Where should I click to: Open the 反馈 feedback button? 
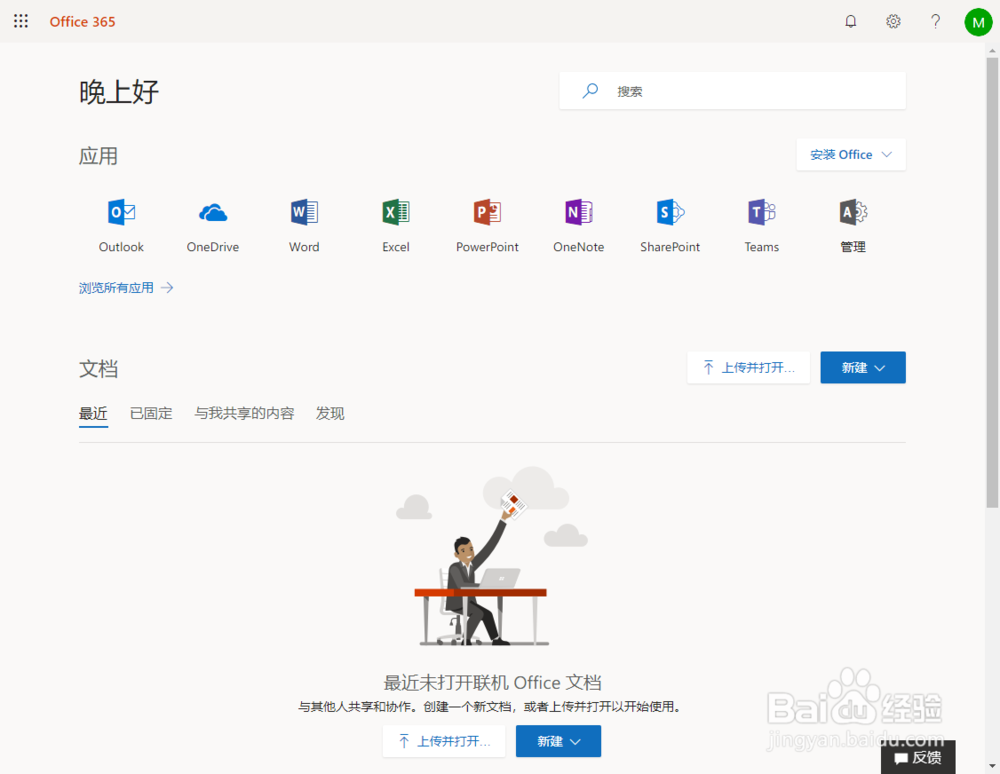918,757
